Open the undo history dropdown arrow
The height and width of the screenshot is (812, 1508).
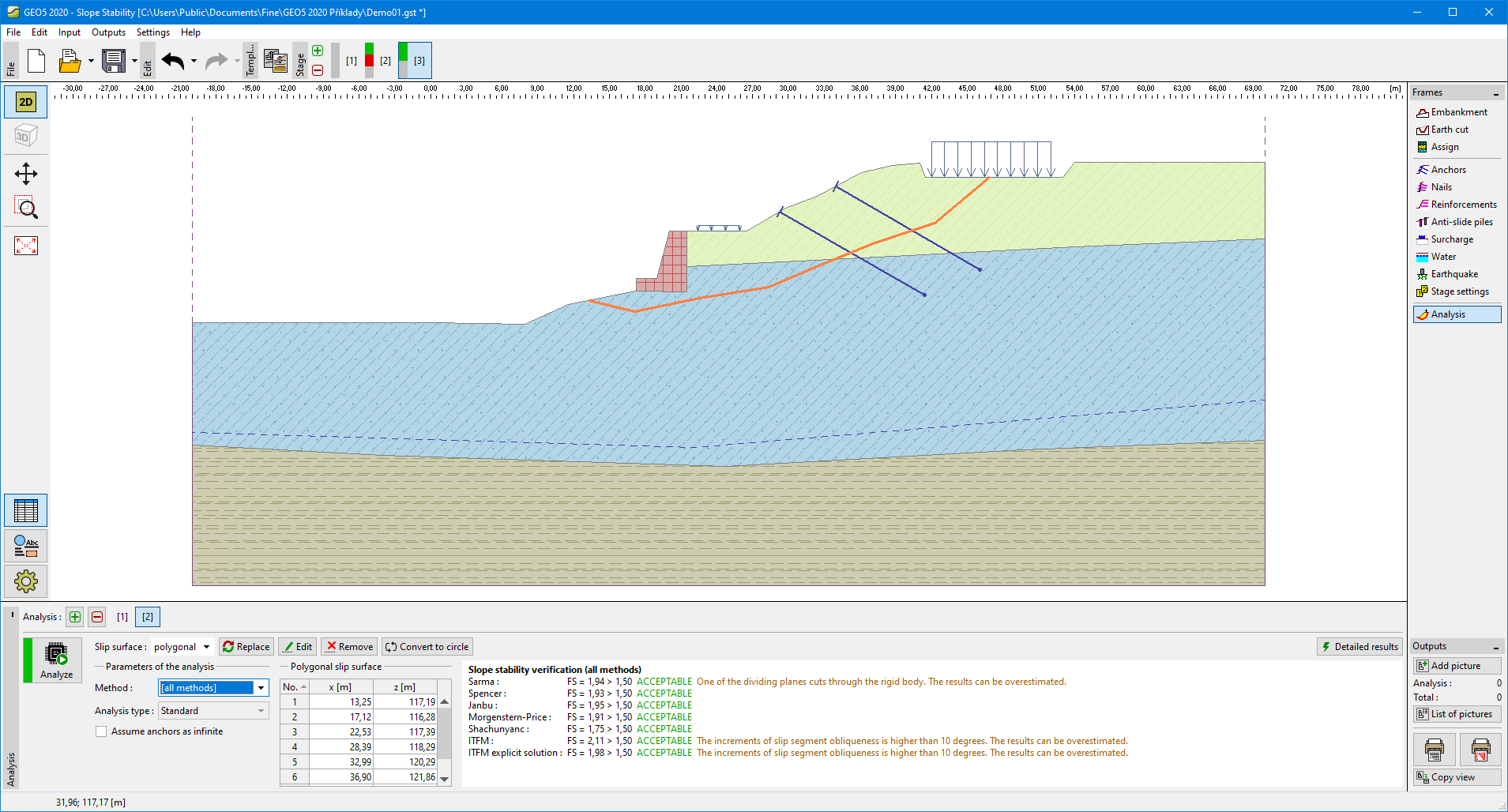194,61
